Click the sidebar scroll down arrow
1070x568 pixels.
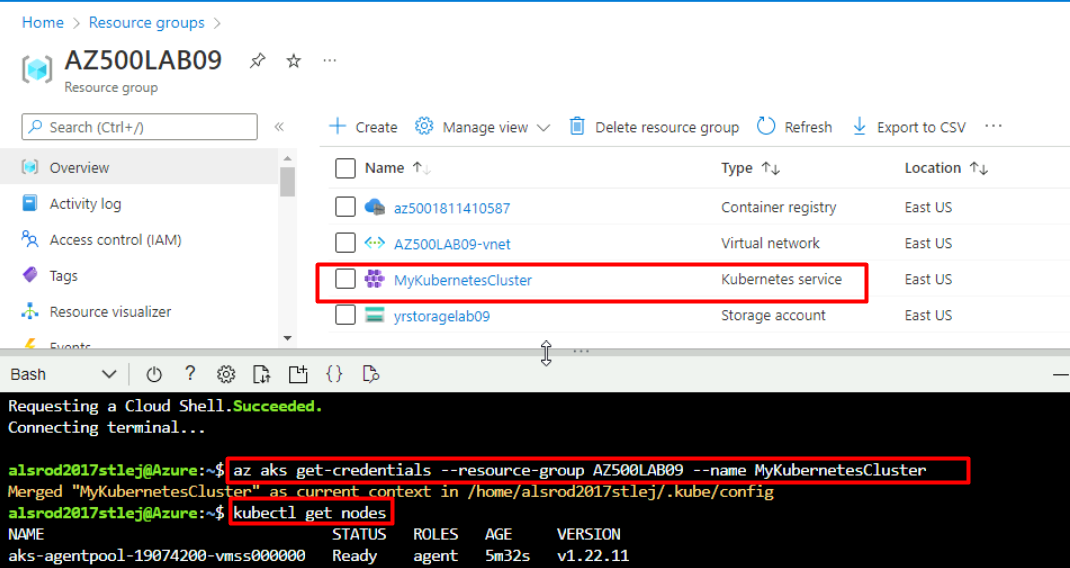pyautogui.click(x=287, y=338)
